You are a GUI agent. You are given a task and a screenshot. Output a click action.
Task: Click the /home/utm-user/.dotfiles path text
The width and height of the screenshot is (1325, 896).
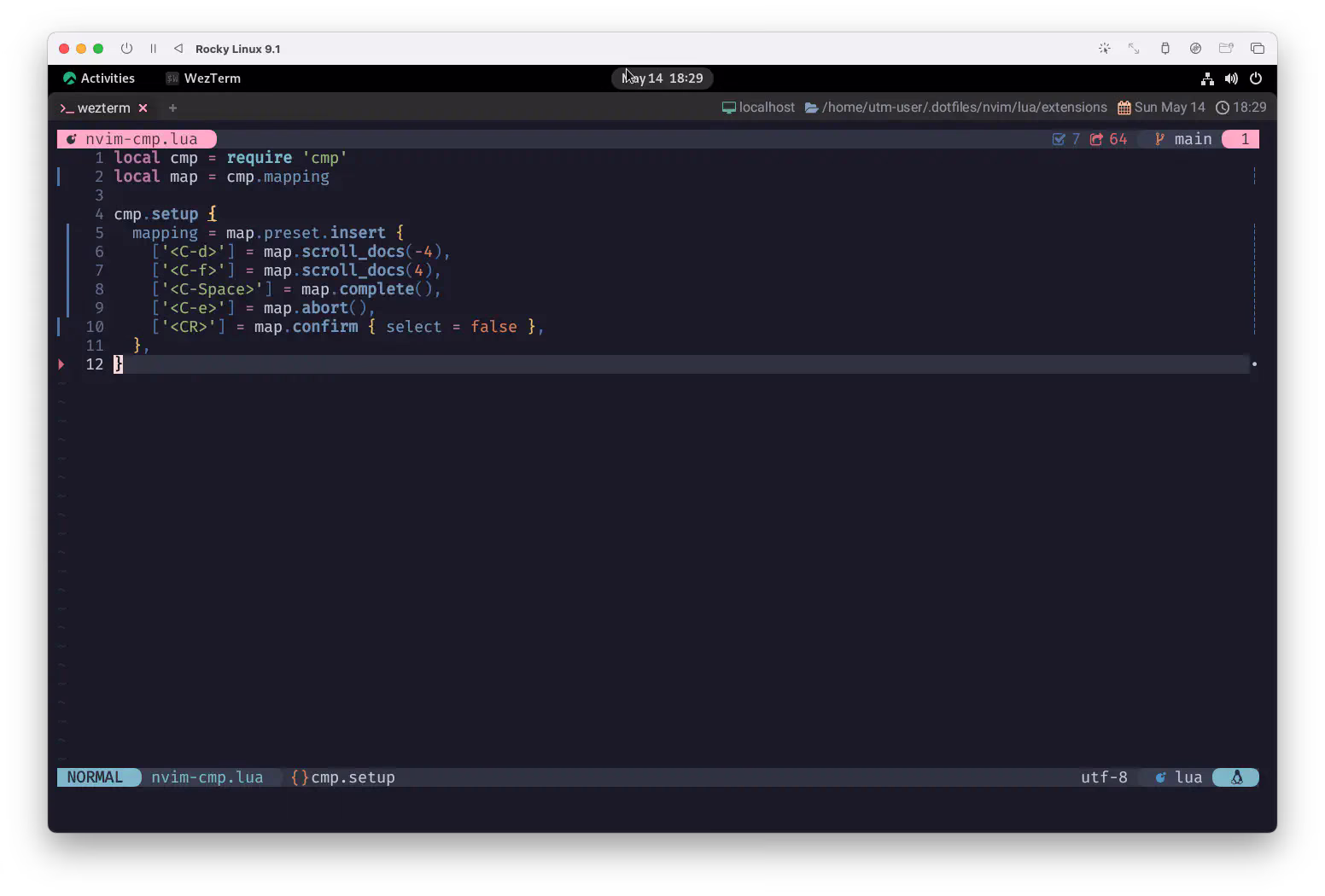(x=965, y=108)
